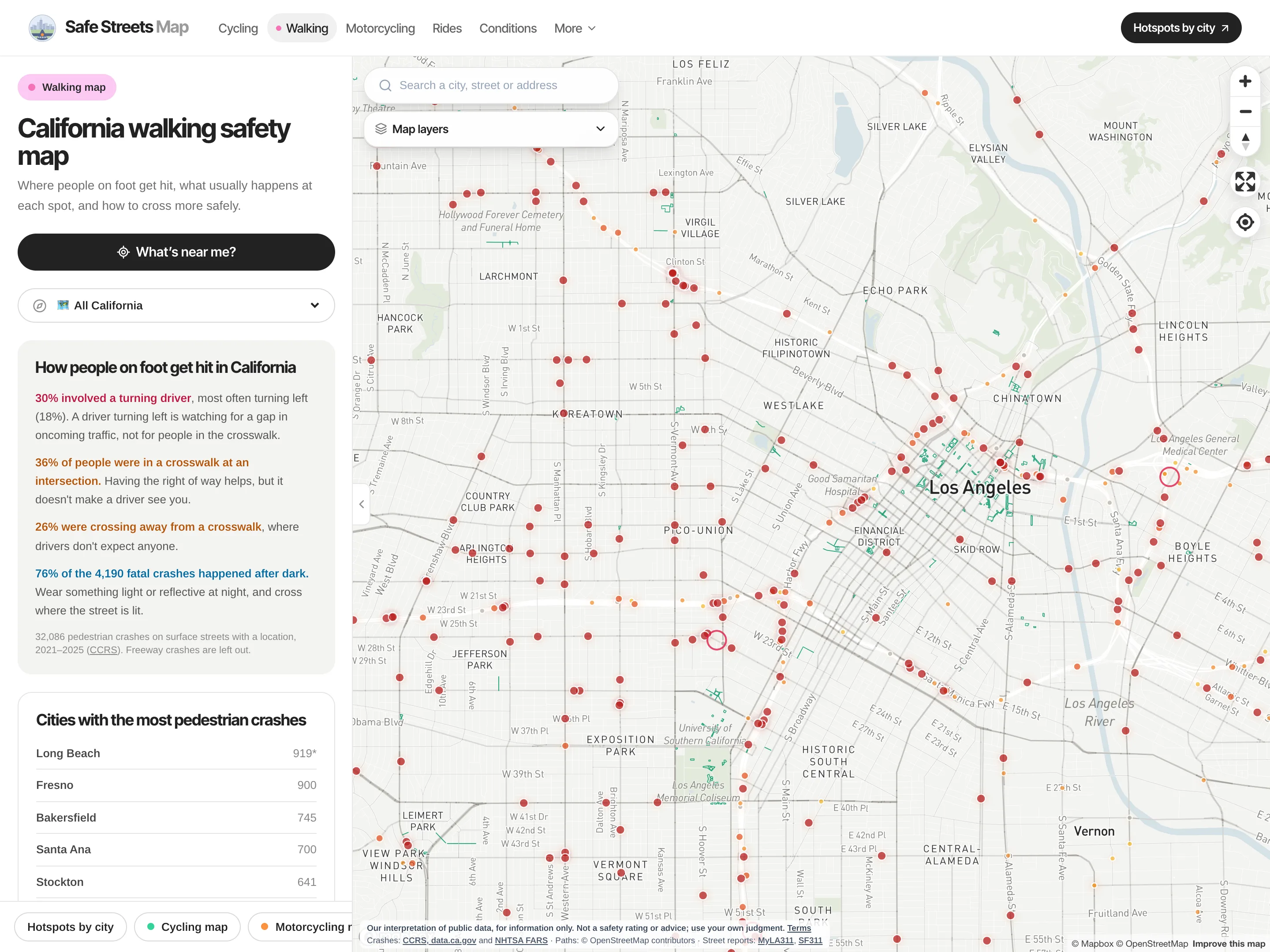Open the Rides tab
Screen dimensions: 1270x952
pos(447,28)
